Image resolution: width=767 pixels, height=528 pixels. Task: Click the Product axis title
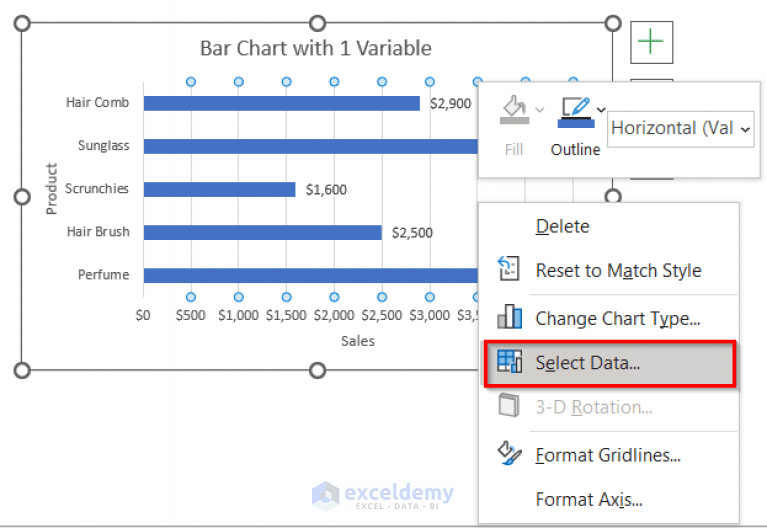pos(51,189)
